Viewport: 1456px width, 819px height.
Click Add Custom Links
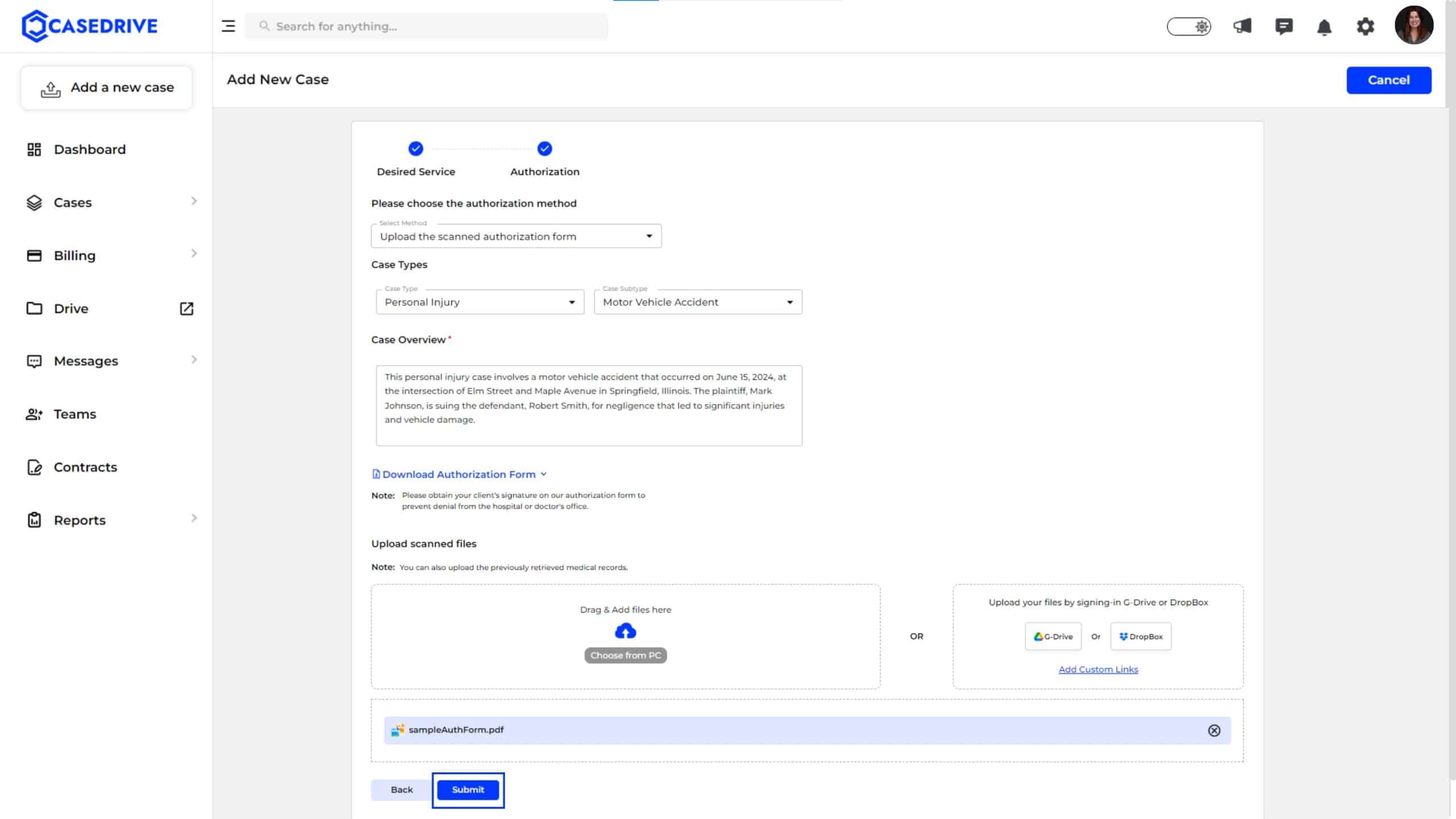point(1098,669)
